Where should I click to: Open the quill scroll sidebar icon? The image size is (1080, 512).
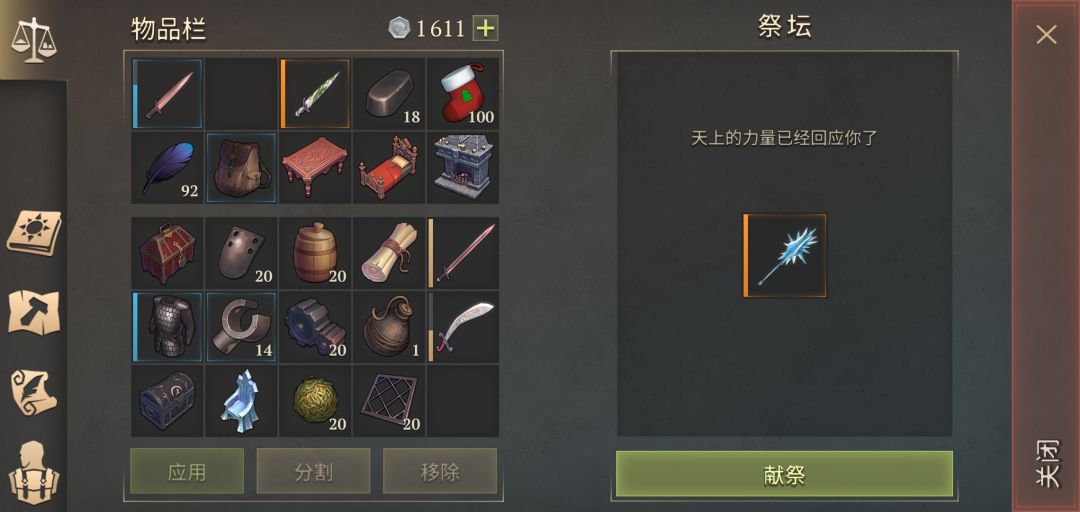tap(34, 391)
